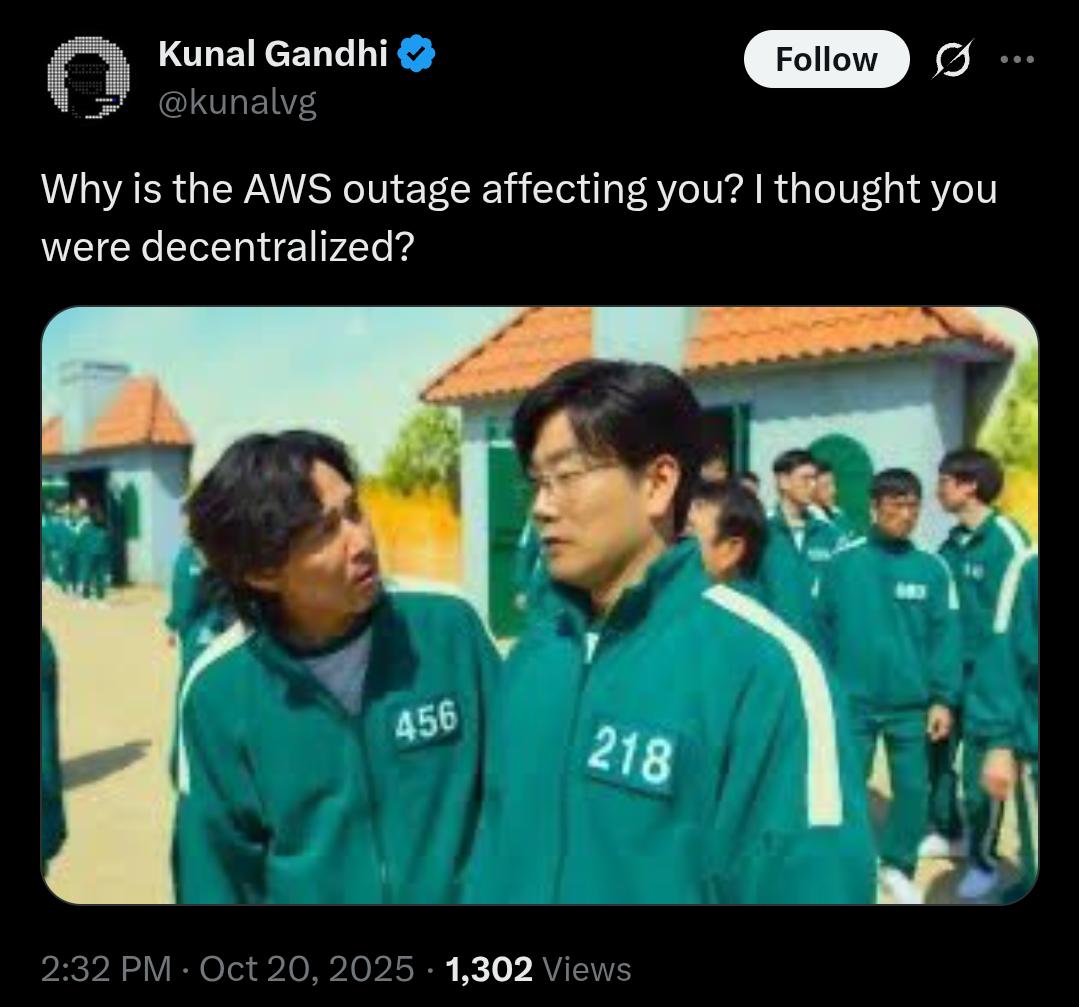Screen dimensions: 1079x1007
Task: Click the "I thought you" tweet text
Action: click(x=875, y=189)
